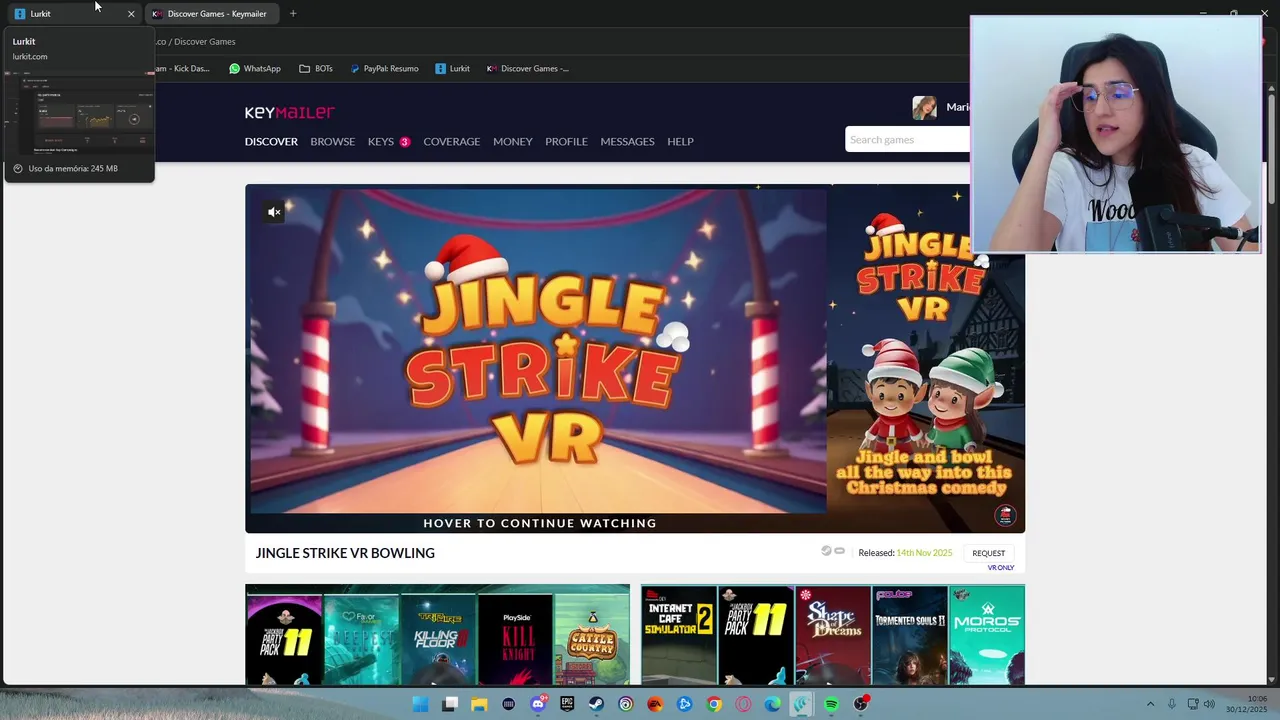Open the user profile avatar
This screenshot has height=720, width=1280.
(924, 107)
